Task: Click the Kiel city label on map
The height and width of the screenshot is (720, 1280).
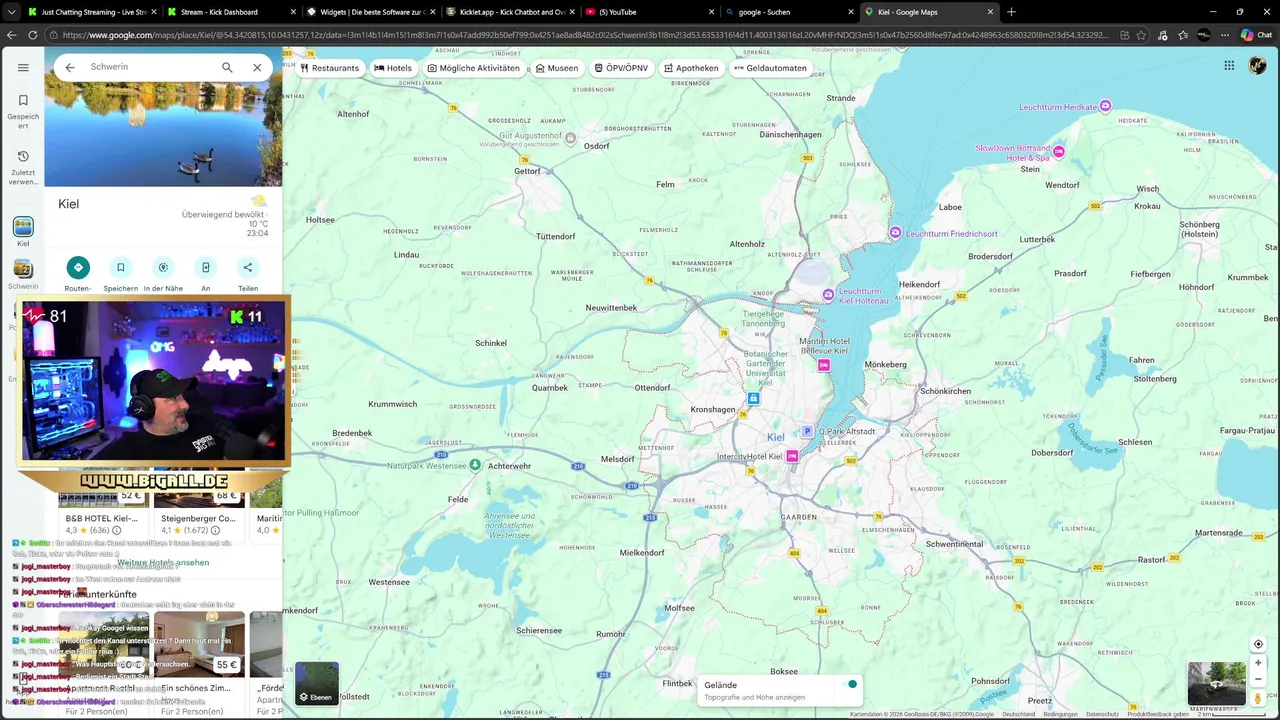Action: 775,437
